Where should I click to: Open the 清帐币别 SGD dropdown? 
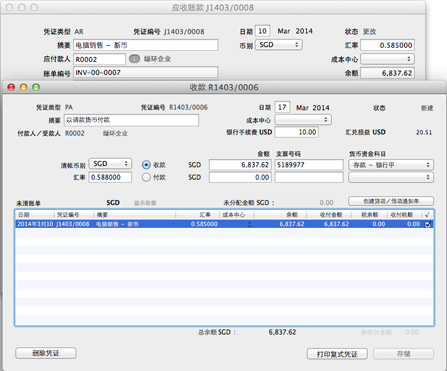(x=110, y=164)
